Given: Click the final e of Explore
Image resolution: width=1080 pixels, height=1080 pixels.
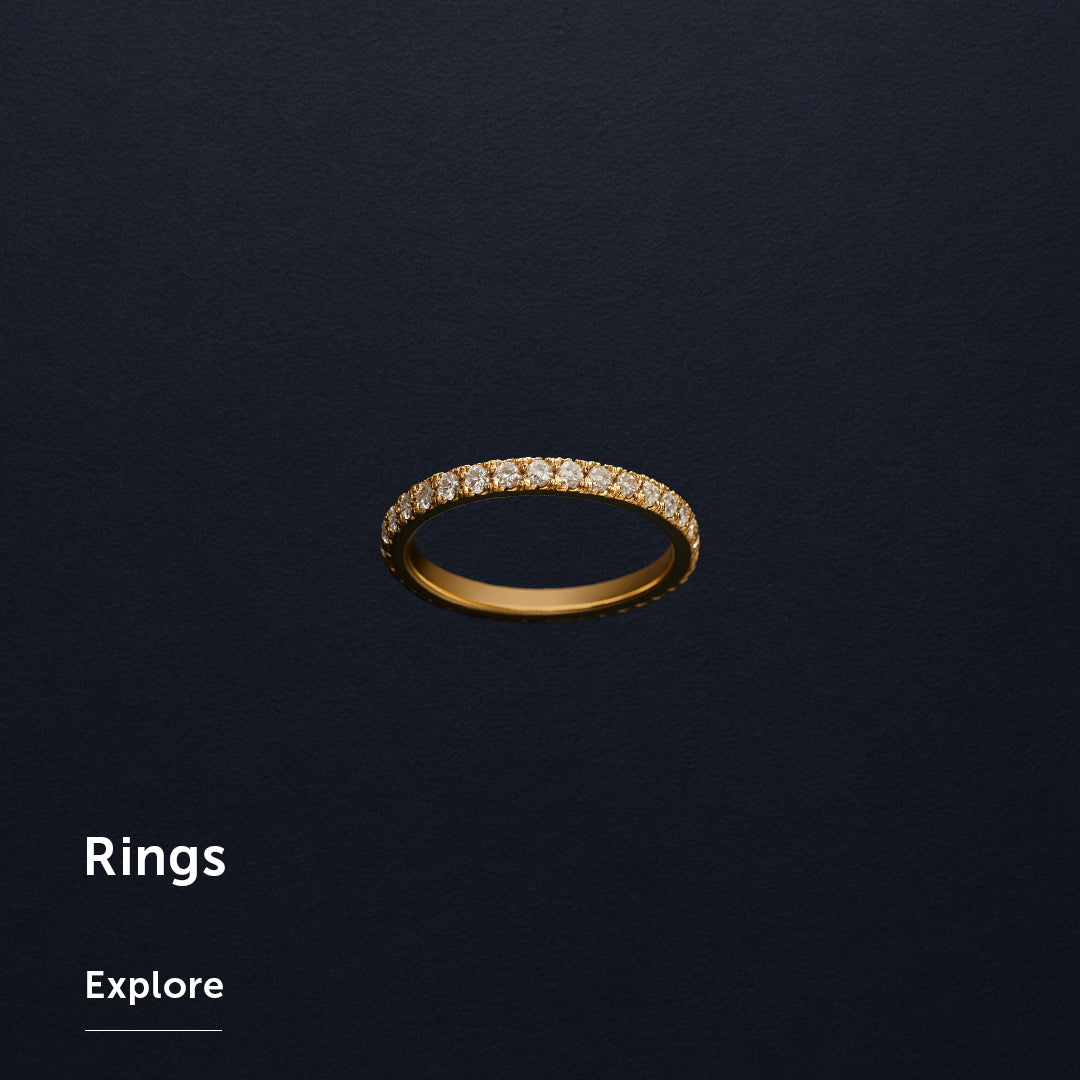Looking at the screenshot, I should pos(214,988).
